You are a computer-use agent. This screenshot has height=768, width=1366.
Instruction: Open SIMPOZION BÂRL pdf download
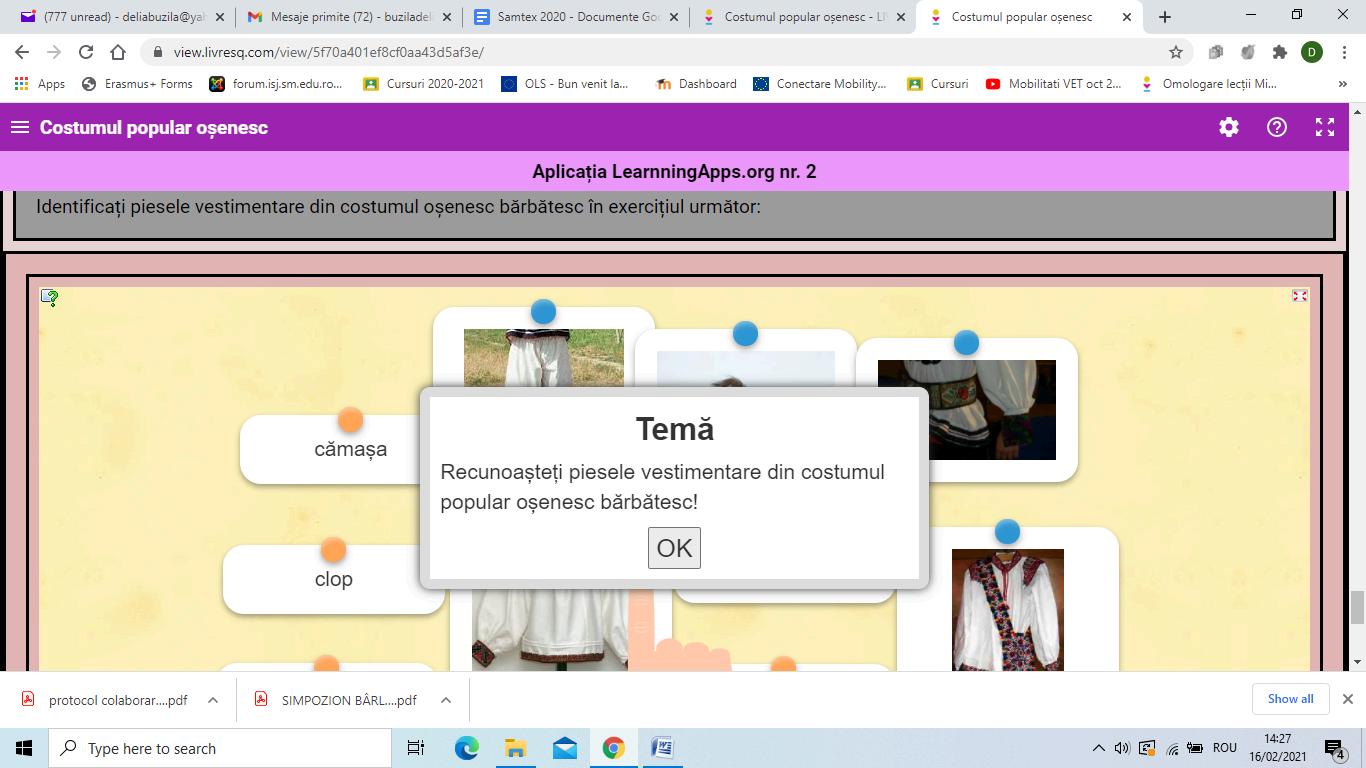[x=335, y=700]
